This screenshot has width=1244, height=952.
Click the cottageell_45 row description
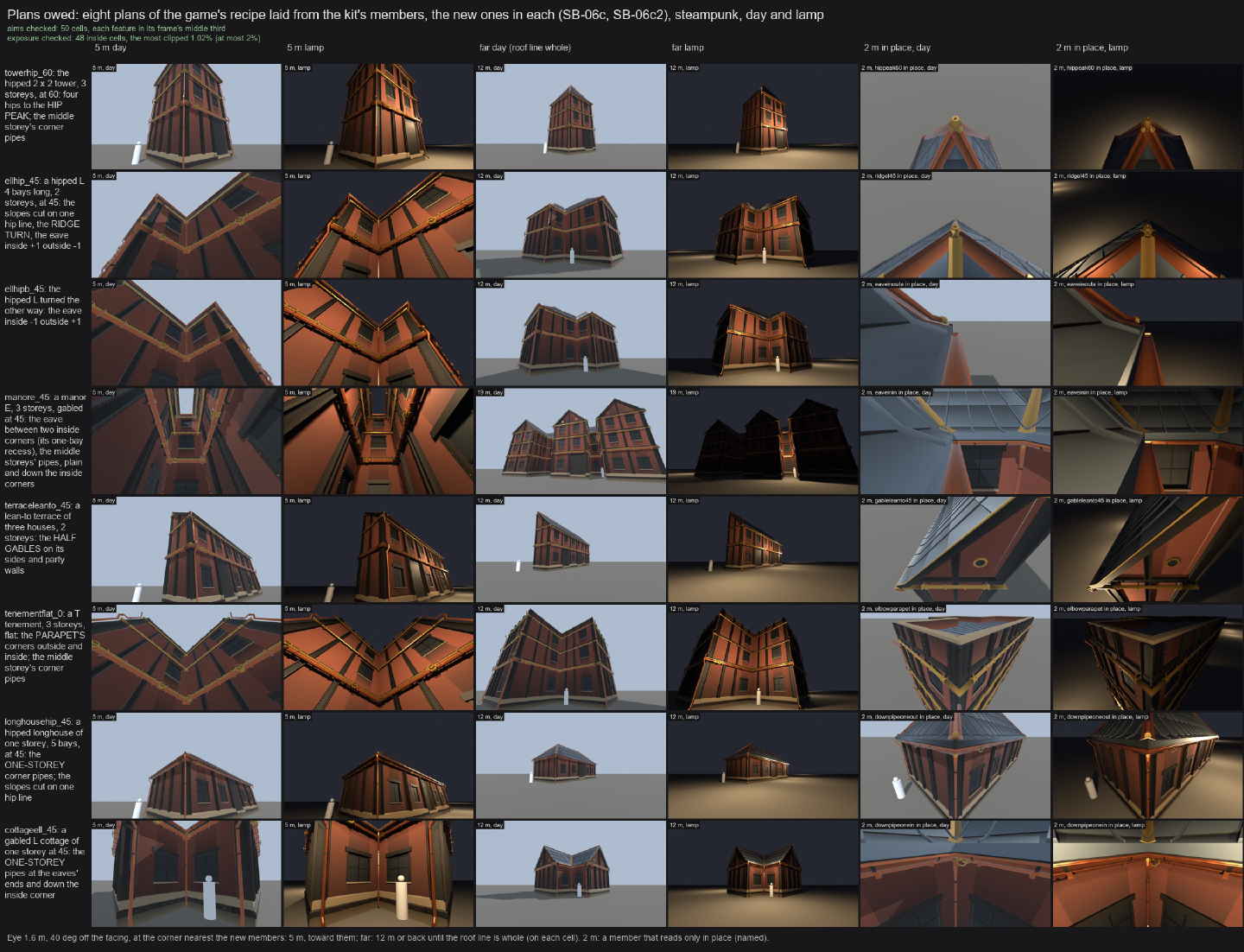pyautogui.click(x=45, y=862)
